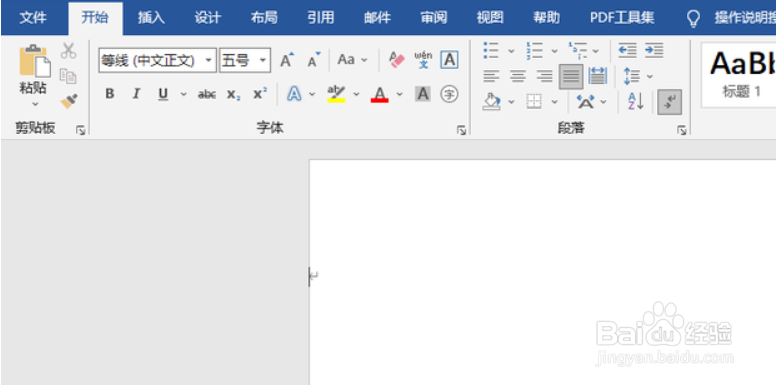Screen dimensions: 778x385
Task: Switch to the 布局 tab
Action: [x=264, y=18]
